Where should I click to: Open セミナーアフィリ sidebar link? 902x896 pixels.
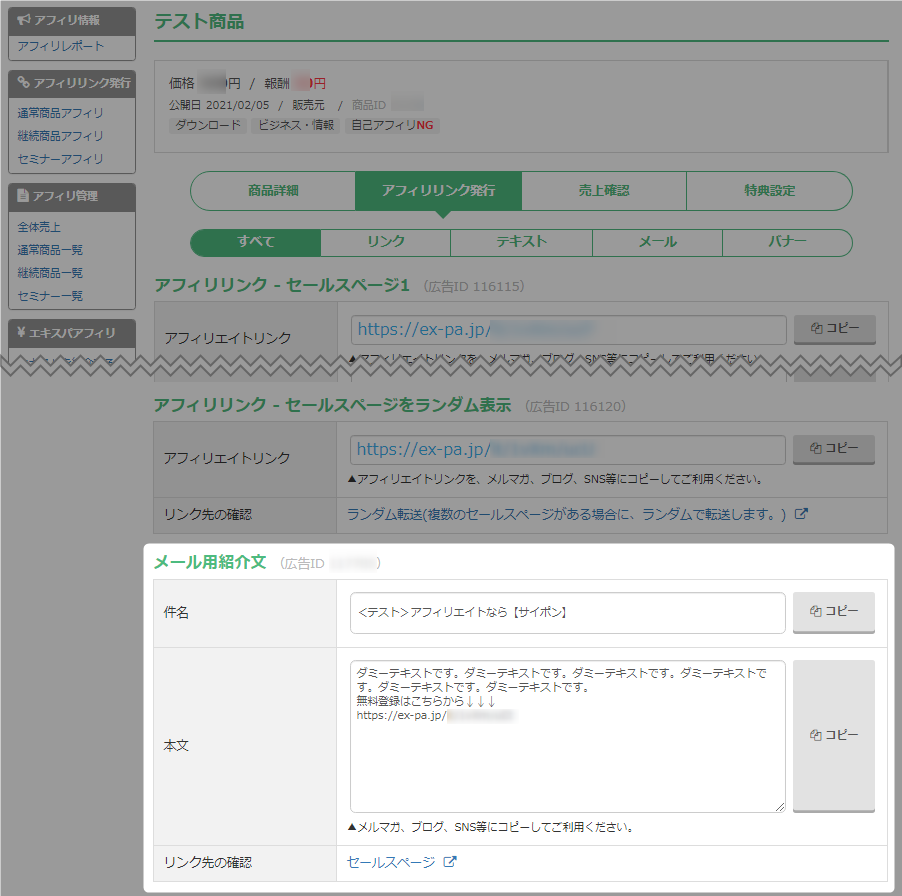coord(61,159)
